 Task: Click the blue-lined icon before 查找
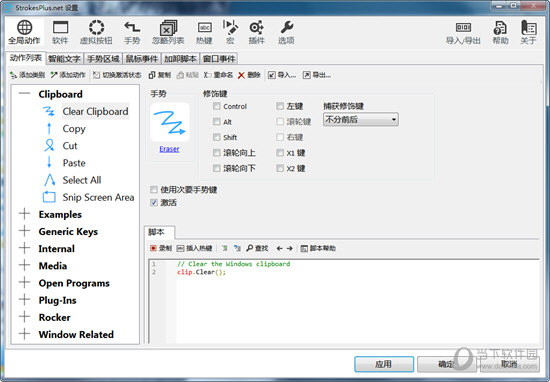237,248
